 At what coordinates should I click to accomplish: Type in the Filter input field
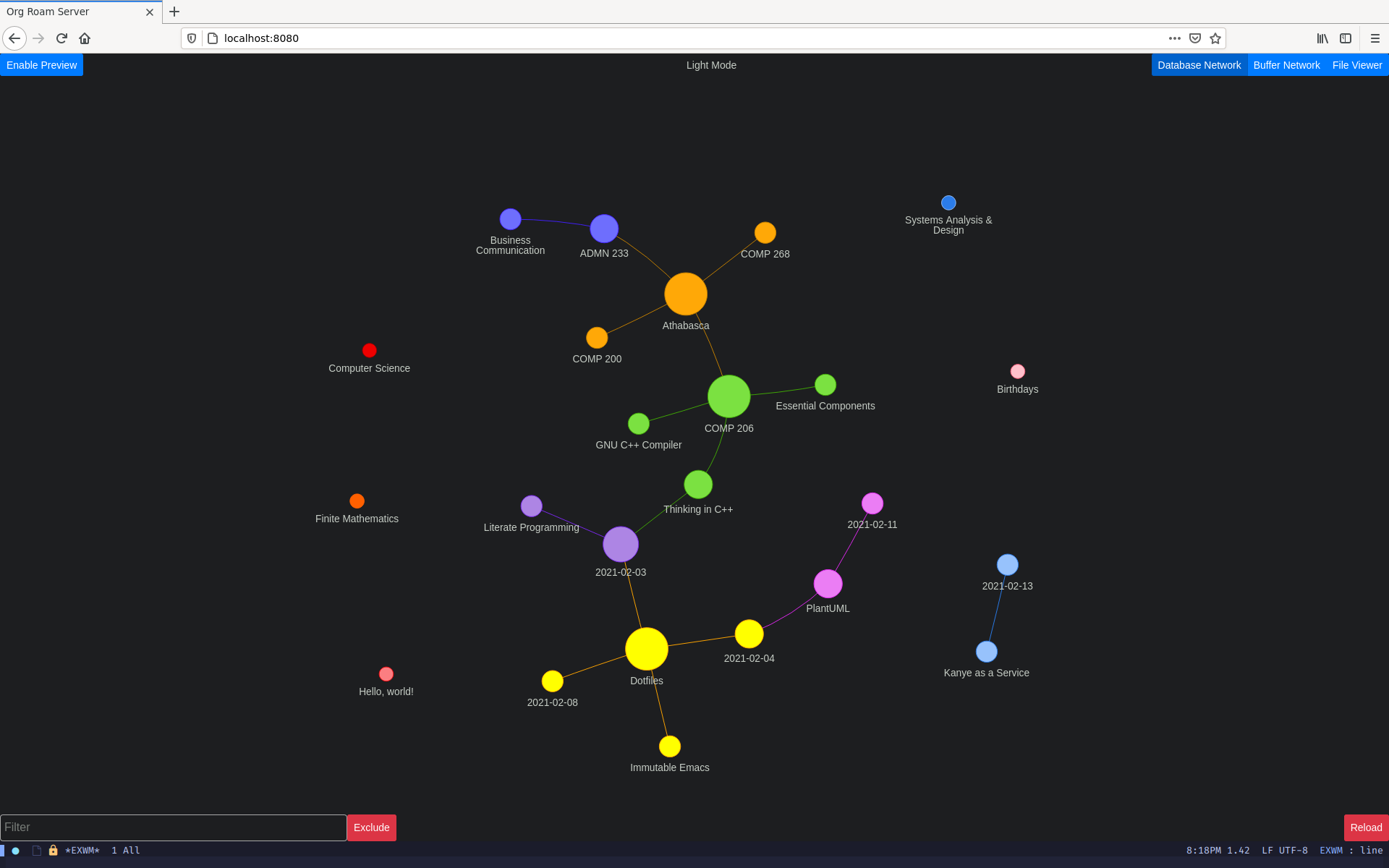pos(172,827)
